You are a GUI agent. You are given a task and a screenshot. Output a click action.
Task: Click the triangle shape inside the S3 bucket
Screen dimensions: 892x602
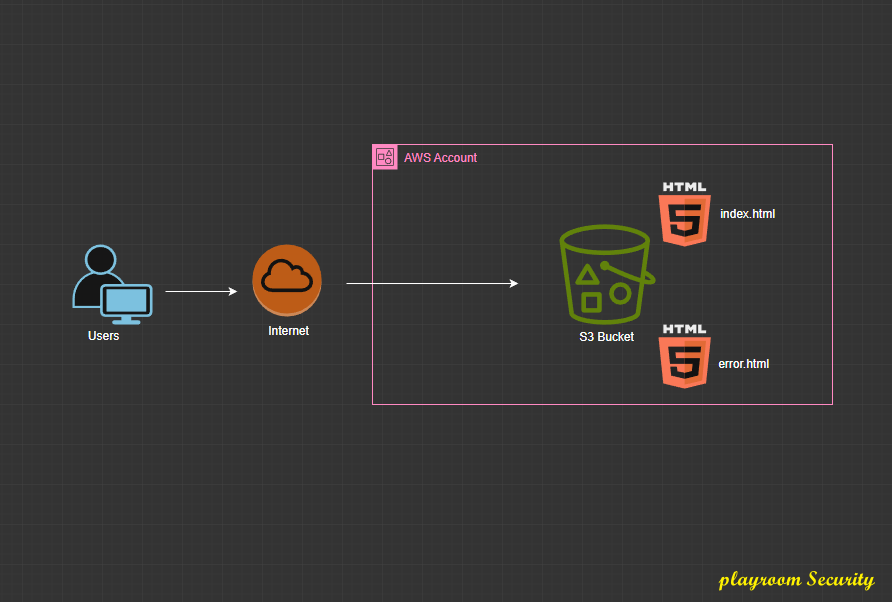point(587,273)
